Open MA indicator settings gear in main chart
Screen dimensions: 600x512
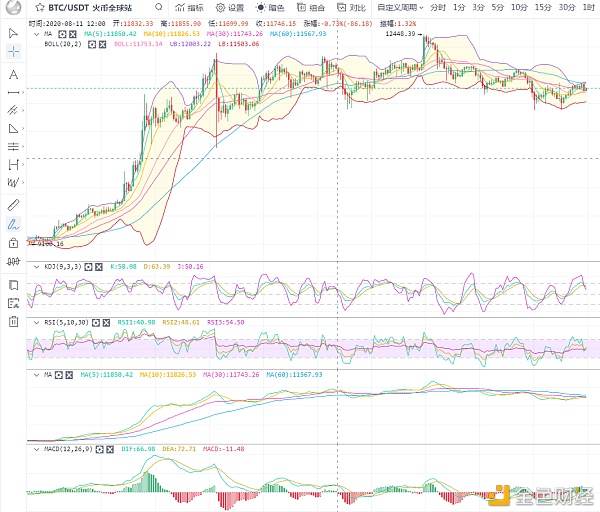[x=62, y=34]
